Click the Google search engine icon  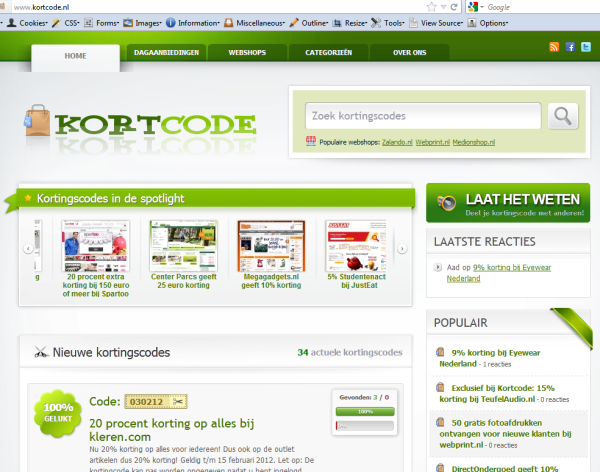(473, 7)
